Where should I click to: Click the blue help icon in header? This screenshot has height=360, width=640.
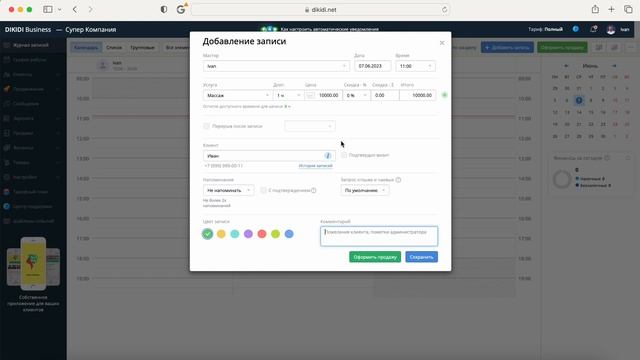[576, 29]
